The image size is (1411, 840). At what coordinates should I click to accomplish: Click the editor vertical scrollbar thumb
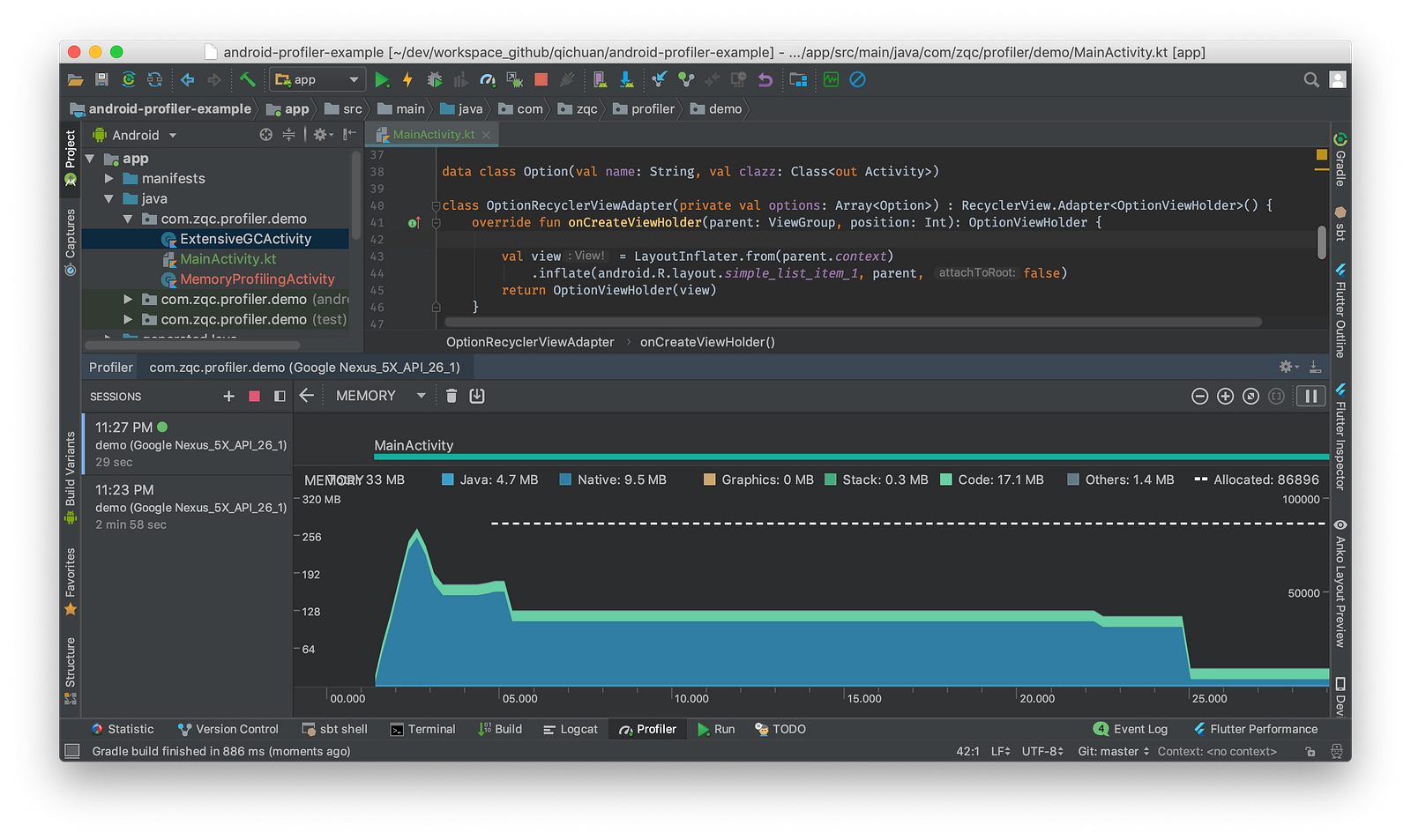[1322, 242]
